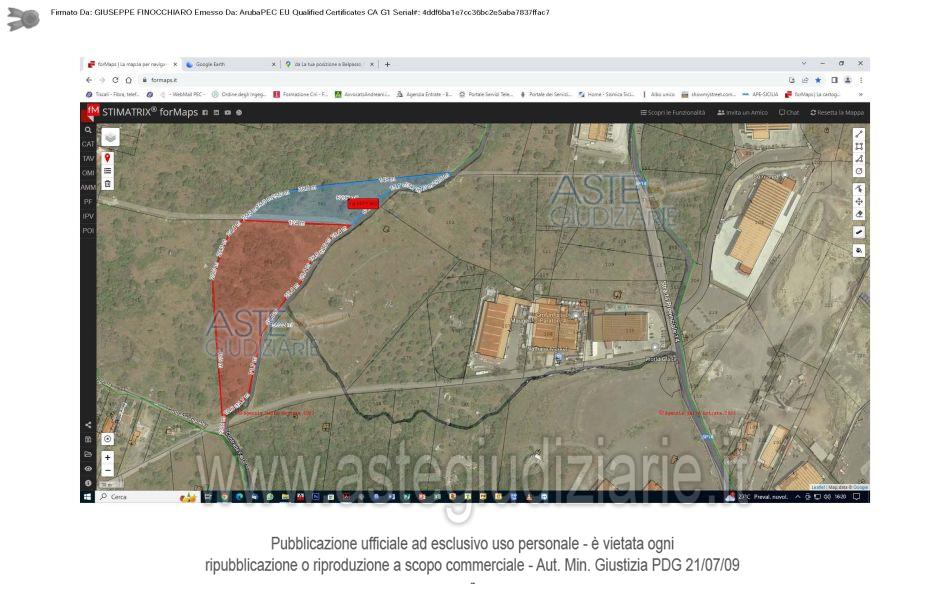The image size is (950, 604).
Task: Expand the bookmarks overflow chevron
Action: 860,94
